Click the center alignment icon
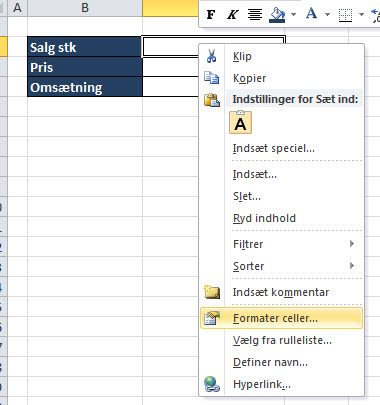Screen dimensions: 380x405 pos(255,15)
